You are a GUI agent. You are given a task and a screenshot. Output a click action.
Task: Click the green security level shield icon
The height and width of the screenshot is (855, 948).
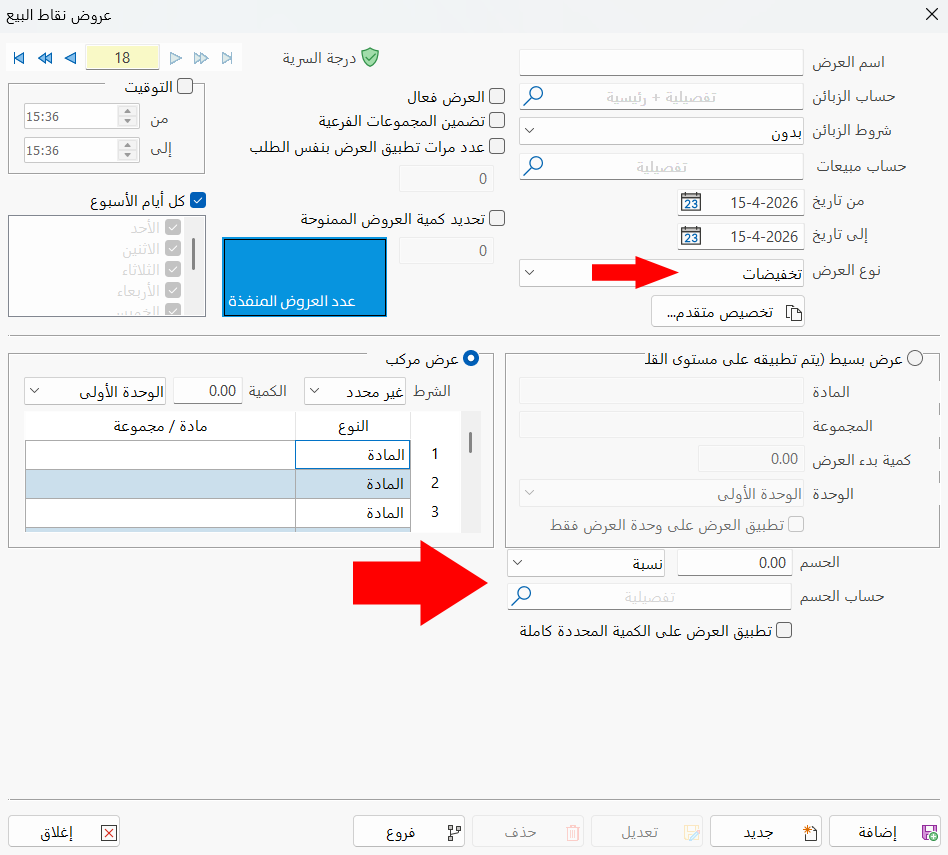pos(370,57)
